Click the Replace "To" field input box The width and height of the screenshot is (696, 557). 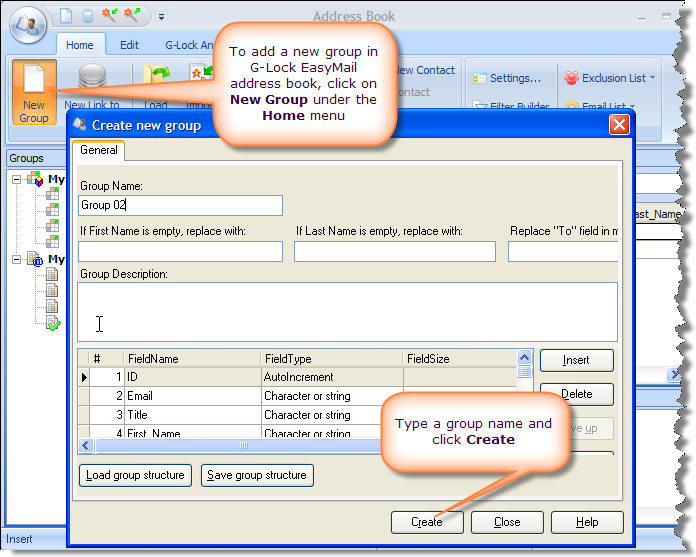pos(563,252)
